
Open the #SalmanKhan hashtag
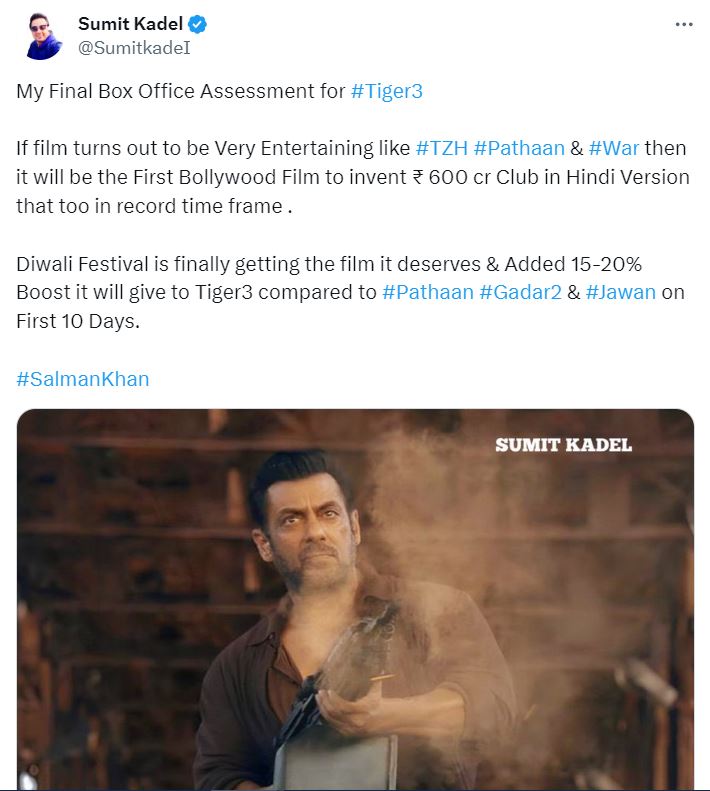[82, 380]
